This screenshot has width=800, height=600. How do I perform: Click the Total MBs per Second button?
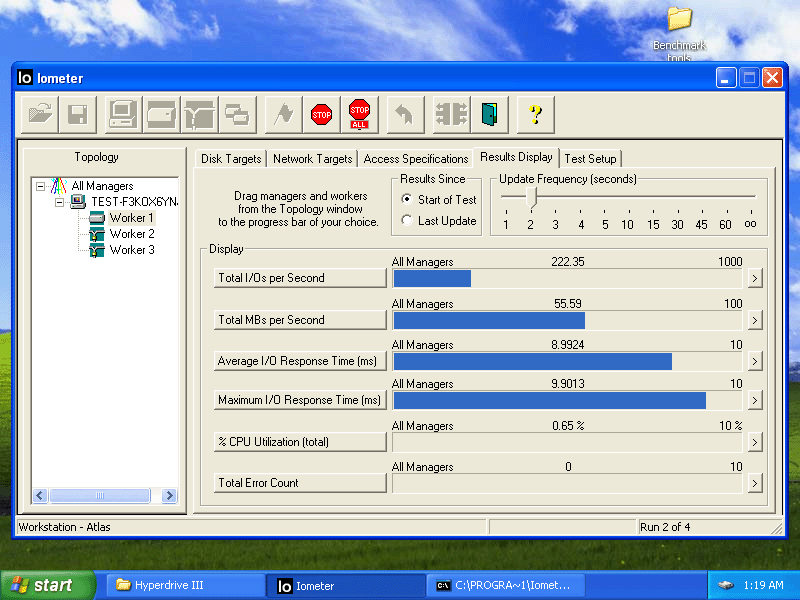(300, 320)
